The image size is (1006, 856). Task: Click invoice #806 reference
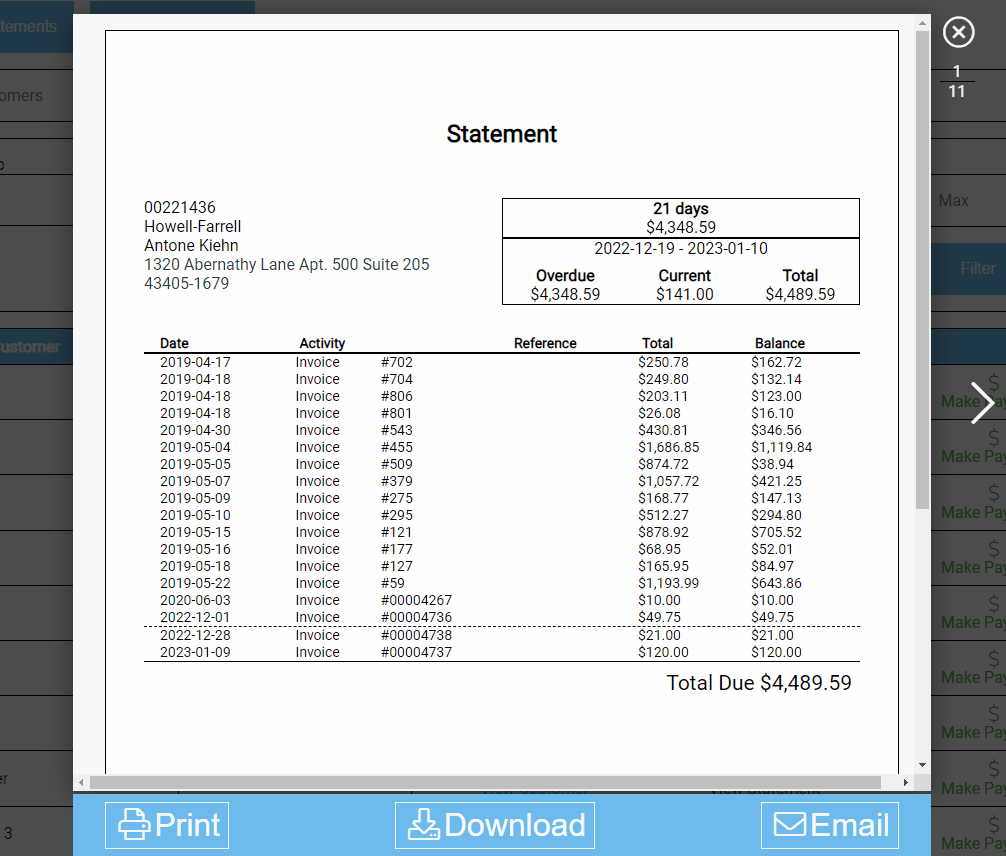(396, 397)
